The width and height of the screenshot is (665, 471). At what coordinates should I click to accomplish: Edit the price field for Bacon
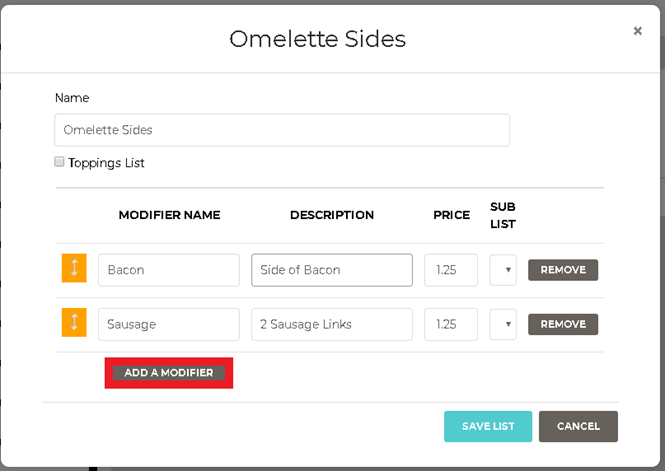[x=451, y=270]
